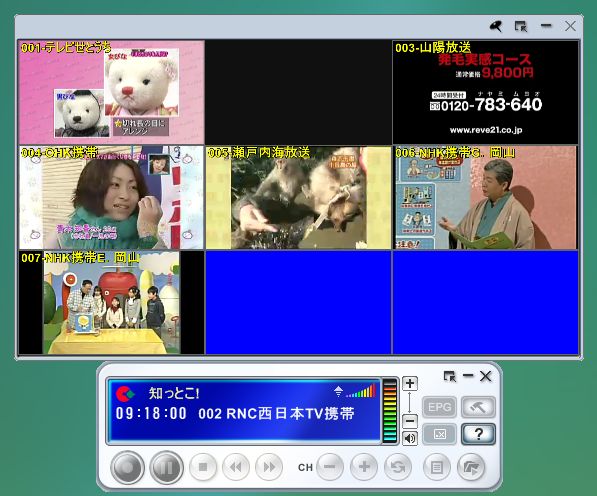Select channel 001 テレビせとうち thumbnail
This screenshot has height=496, width=597.
(111, 92)
